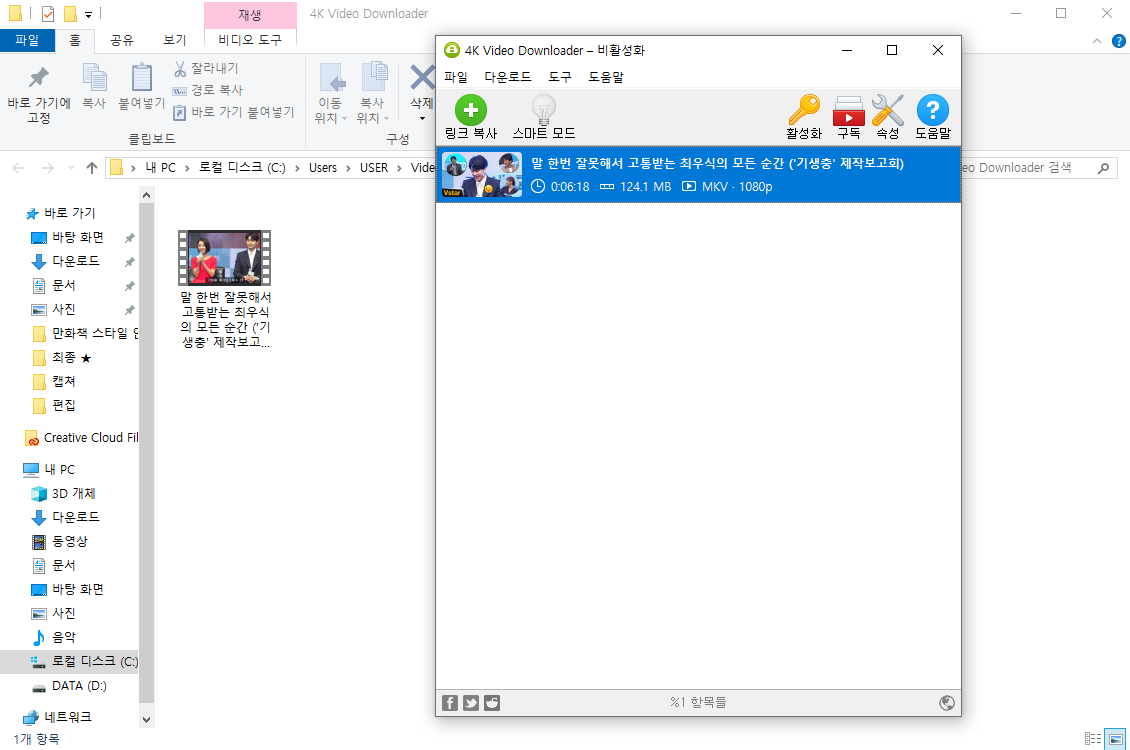Click 경로 복사 button
The width and height of the screenshot is (1130, 750).
pyautogui.click(x=208, y=90)
